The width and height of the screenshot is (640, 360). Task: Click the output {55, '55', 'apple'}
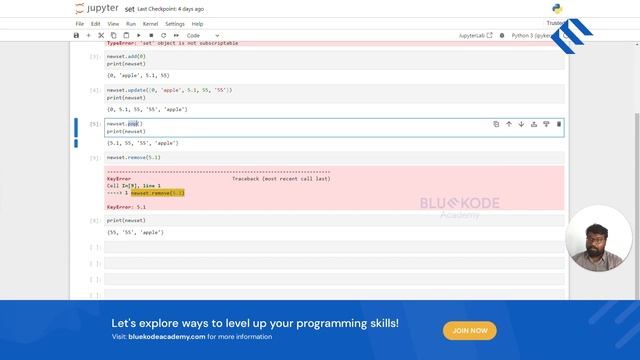tap(135, 232)
